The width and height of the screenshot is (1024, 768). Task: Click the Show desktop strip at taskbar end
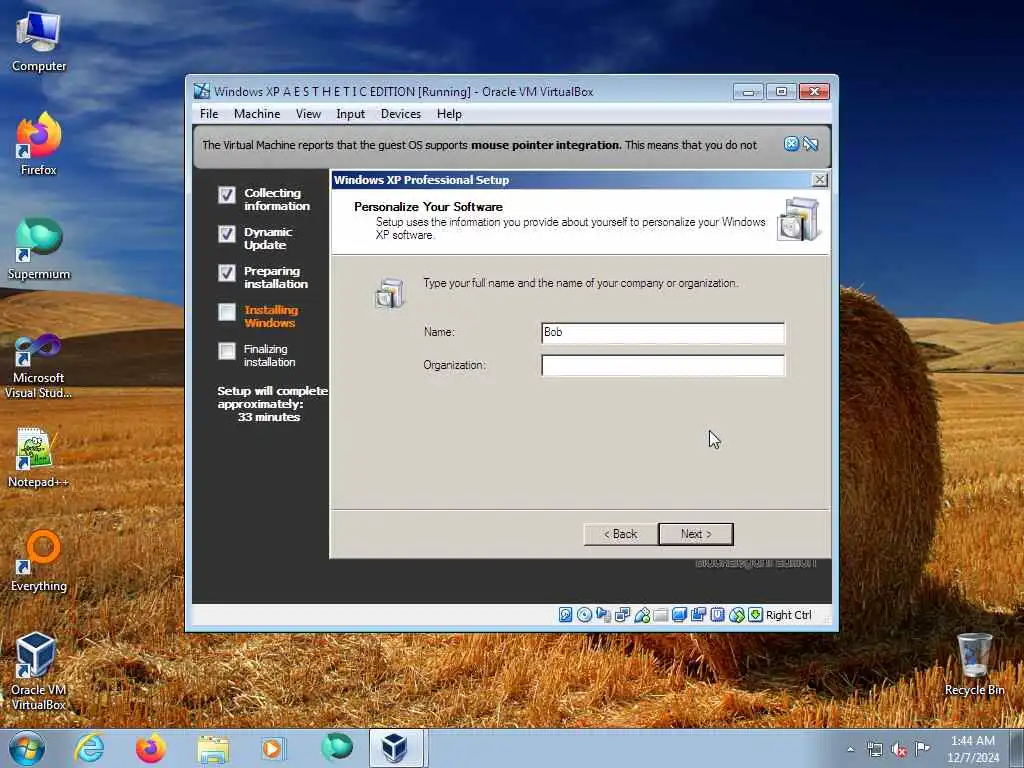[1019, 749]
